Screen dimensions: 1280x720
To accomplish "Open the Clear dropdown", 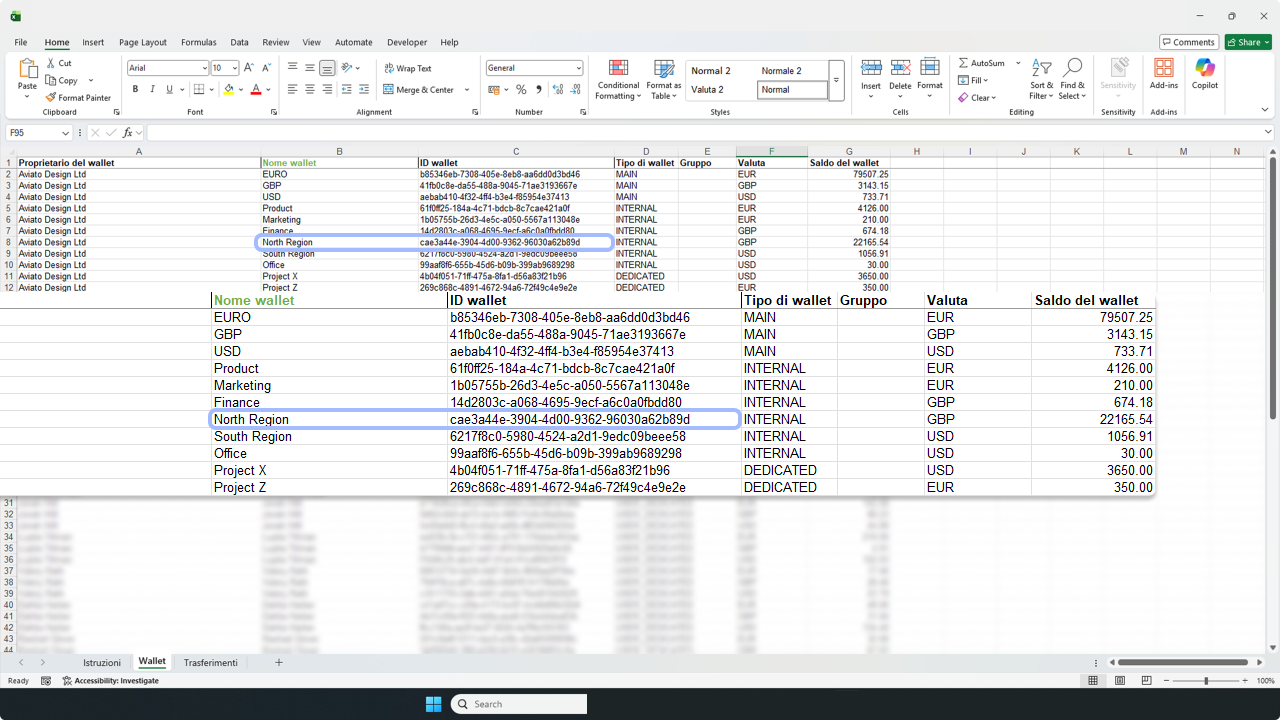I will tap(977, 98).
